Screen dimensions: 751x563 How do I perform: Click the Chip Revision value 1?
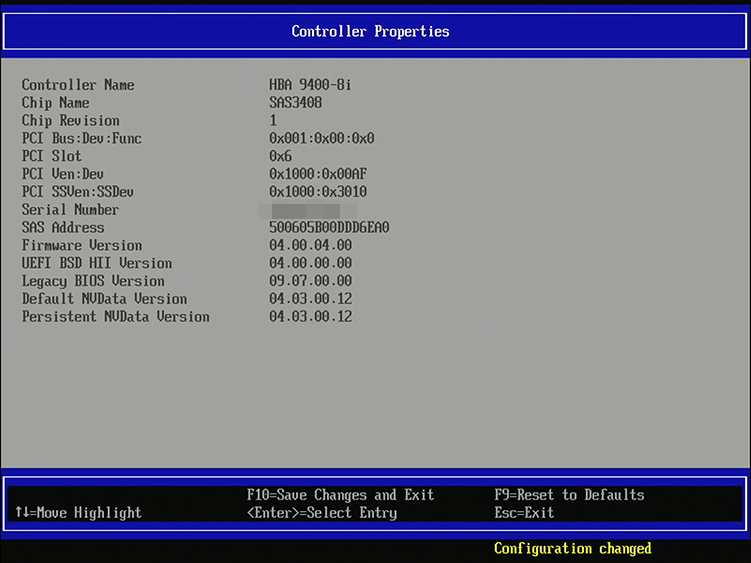(x=273, y=120)
